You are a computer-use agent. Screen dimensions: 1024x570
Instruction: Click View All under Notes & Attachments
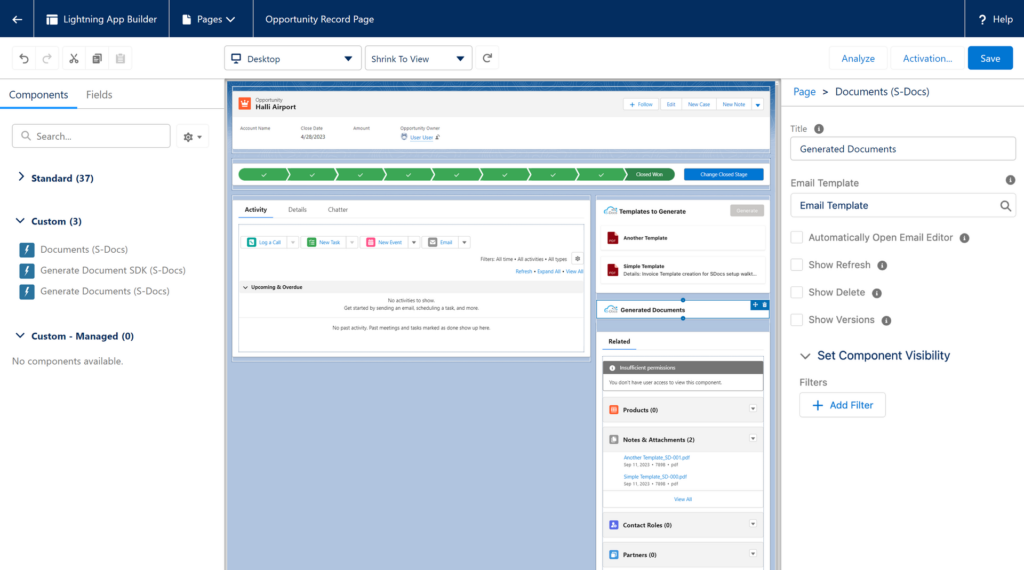click(x=683, y=499)
